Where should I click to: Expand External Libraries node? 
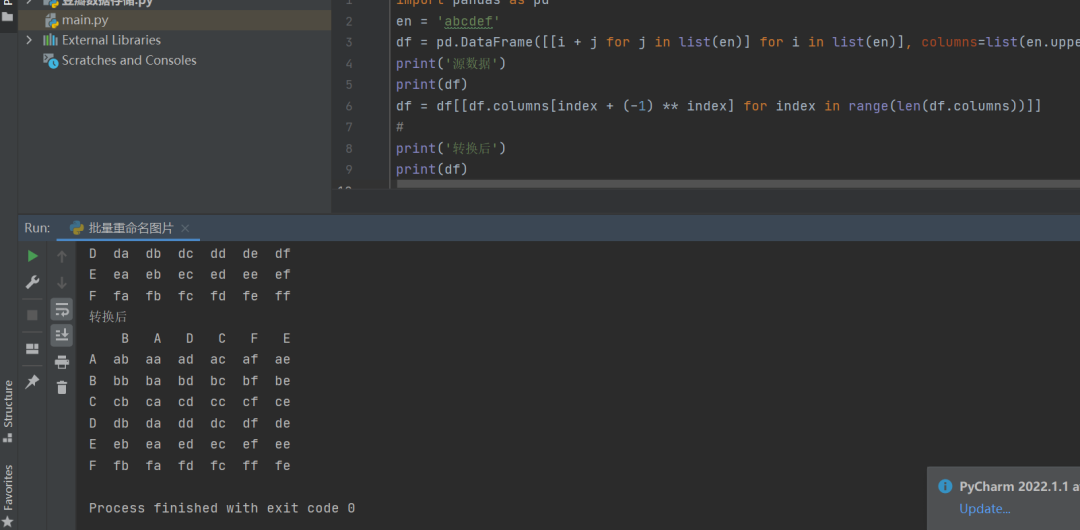pyautogui.click(x=29, y=40)
